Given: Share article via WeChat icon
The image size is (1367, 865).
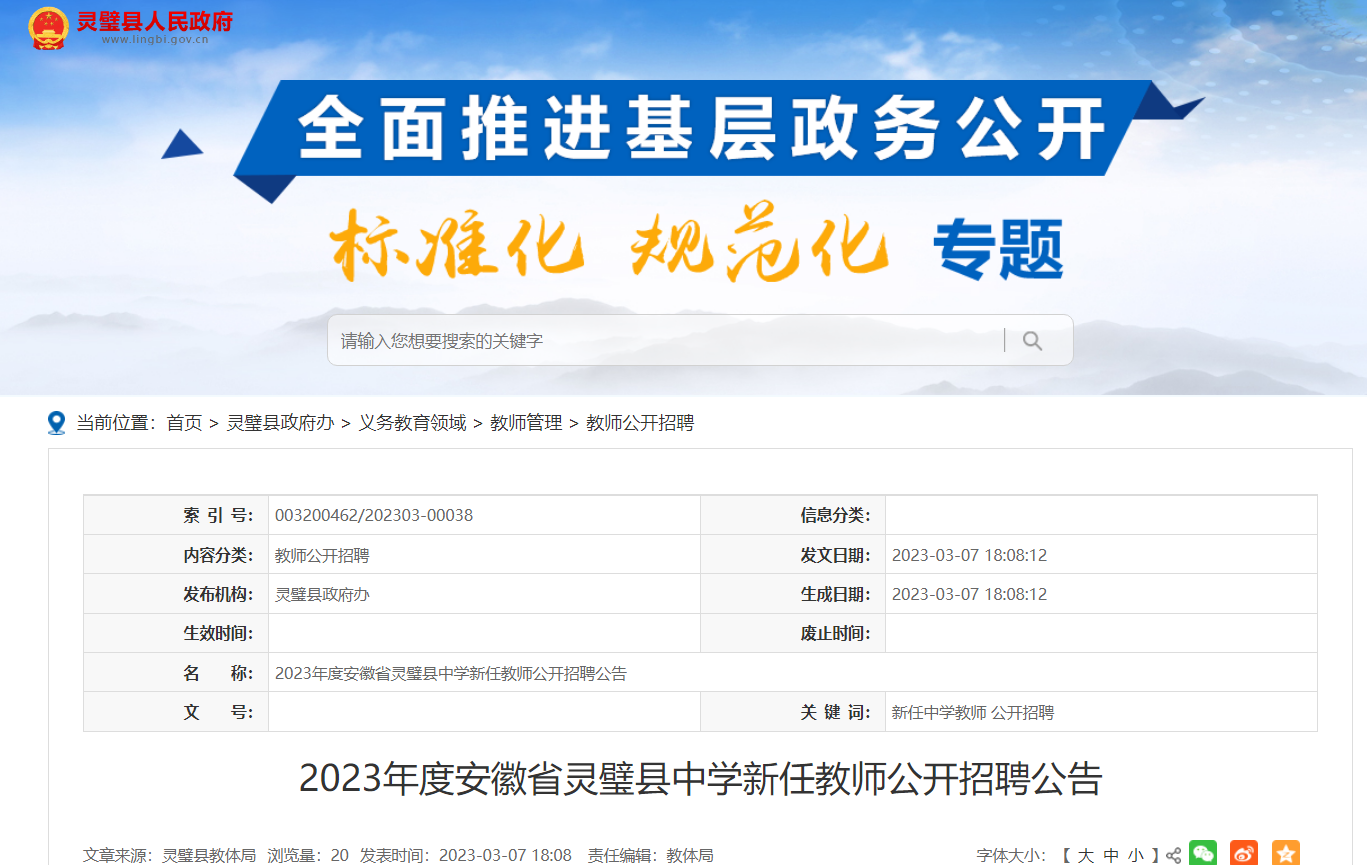Looking at the screenshot, I should 1203,854.
